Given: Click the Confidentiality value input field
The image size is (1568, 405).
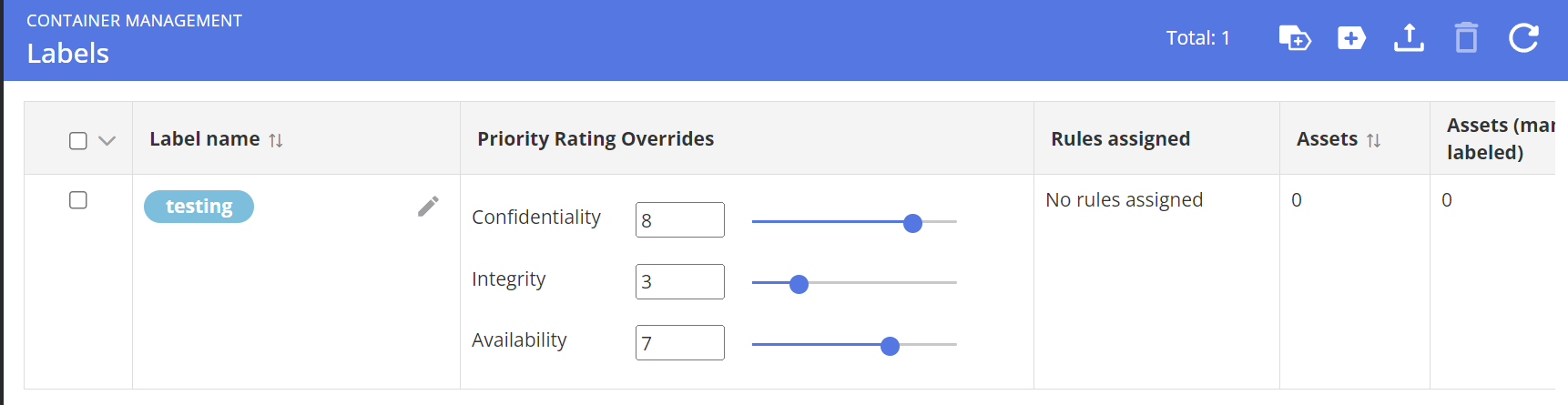Looking at the screenshot, I should click(x=679, y=220).
